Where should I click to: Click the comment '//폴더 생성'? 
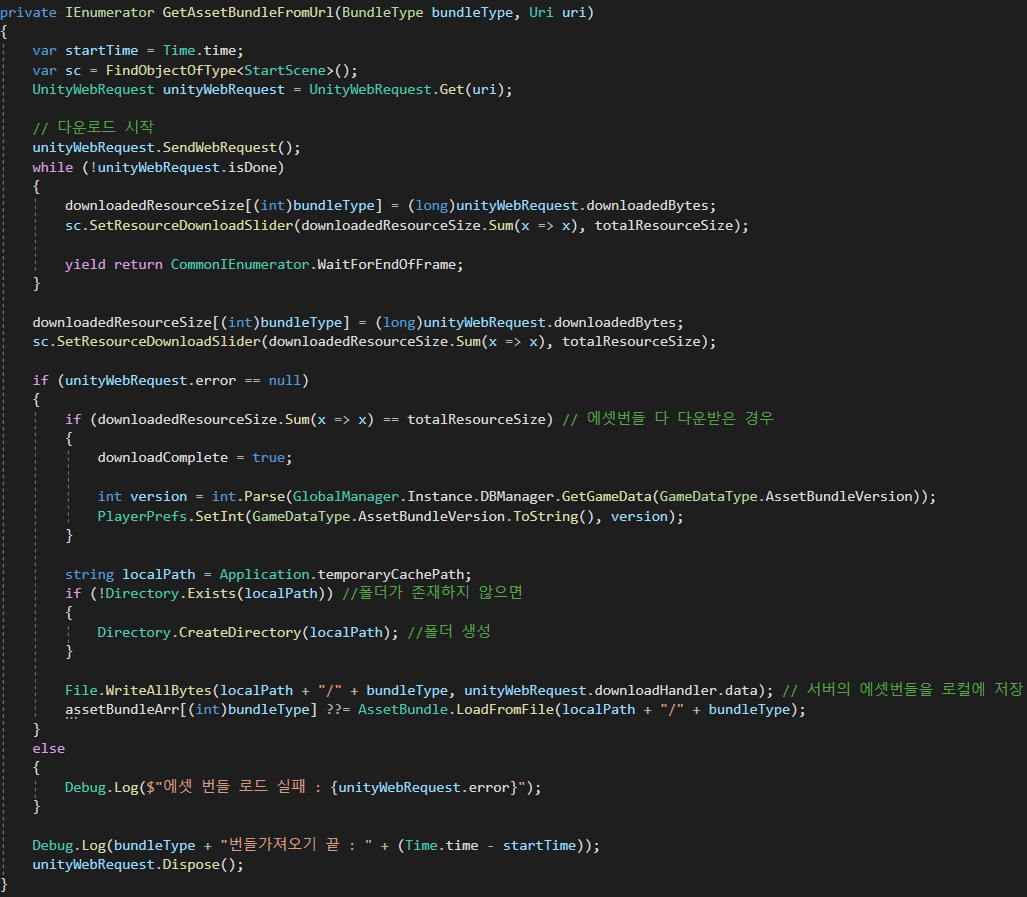point(449,631)
